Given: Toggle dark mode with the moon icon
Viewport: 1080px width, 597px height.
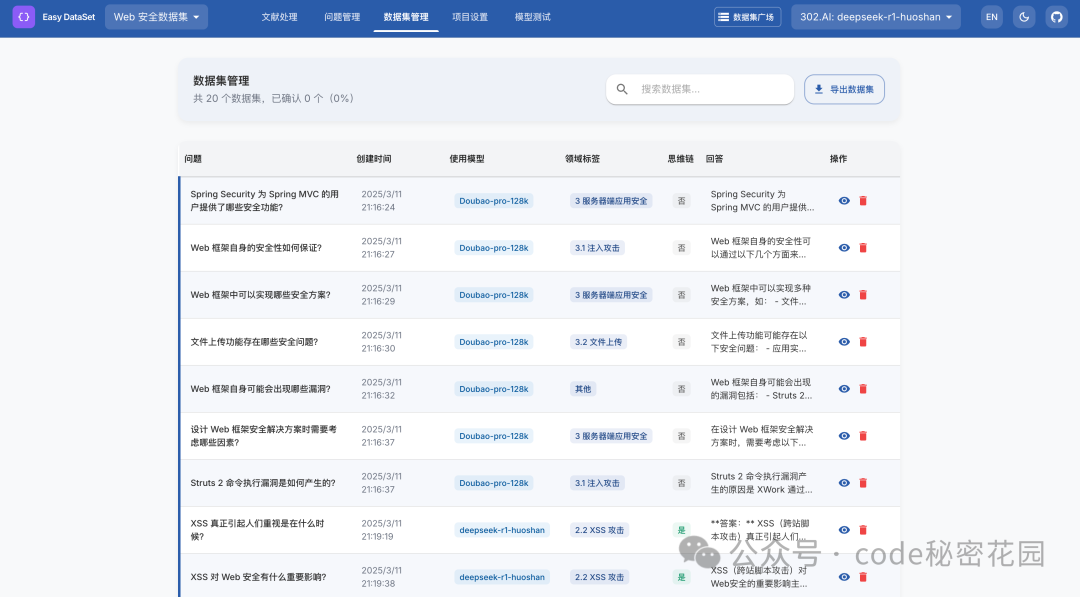Looking at the screenshot, I should (x=1024, y=17).
